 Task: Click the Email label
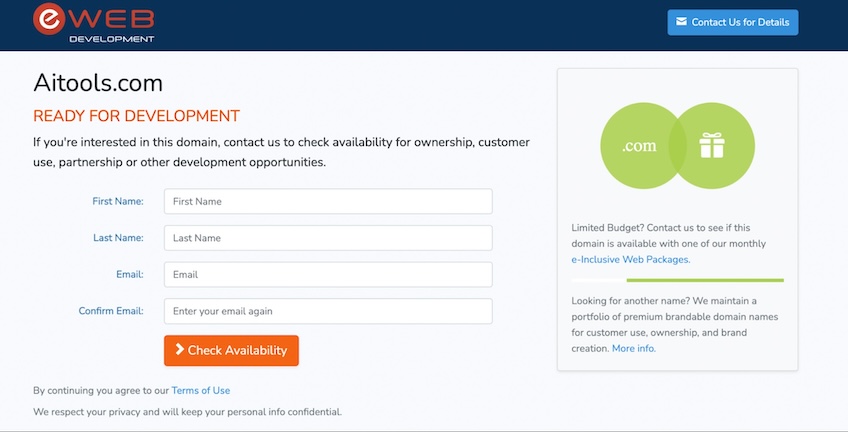[130, 274]
